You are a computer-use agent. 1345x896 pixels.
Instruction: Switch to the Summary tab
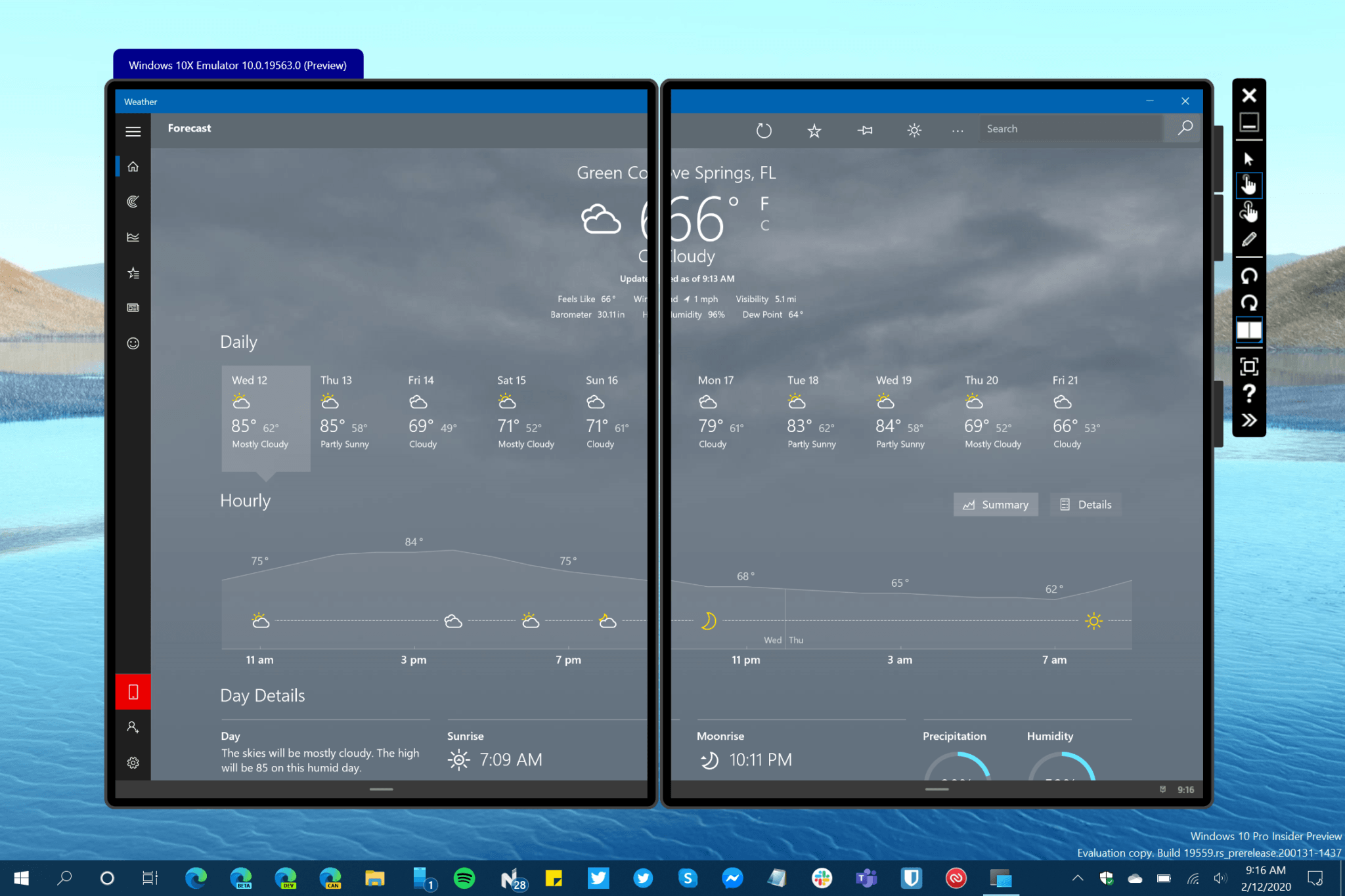(996, 504)
